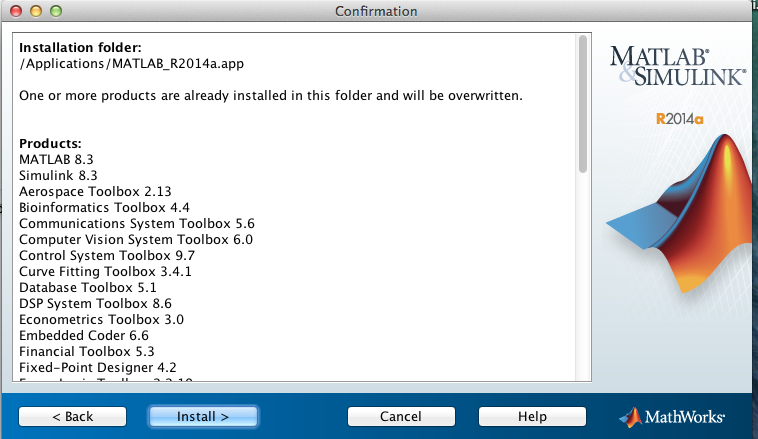Select the 'Simulink 8.3' line

pyautogui.click(x=58, y=176)
